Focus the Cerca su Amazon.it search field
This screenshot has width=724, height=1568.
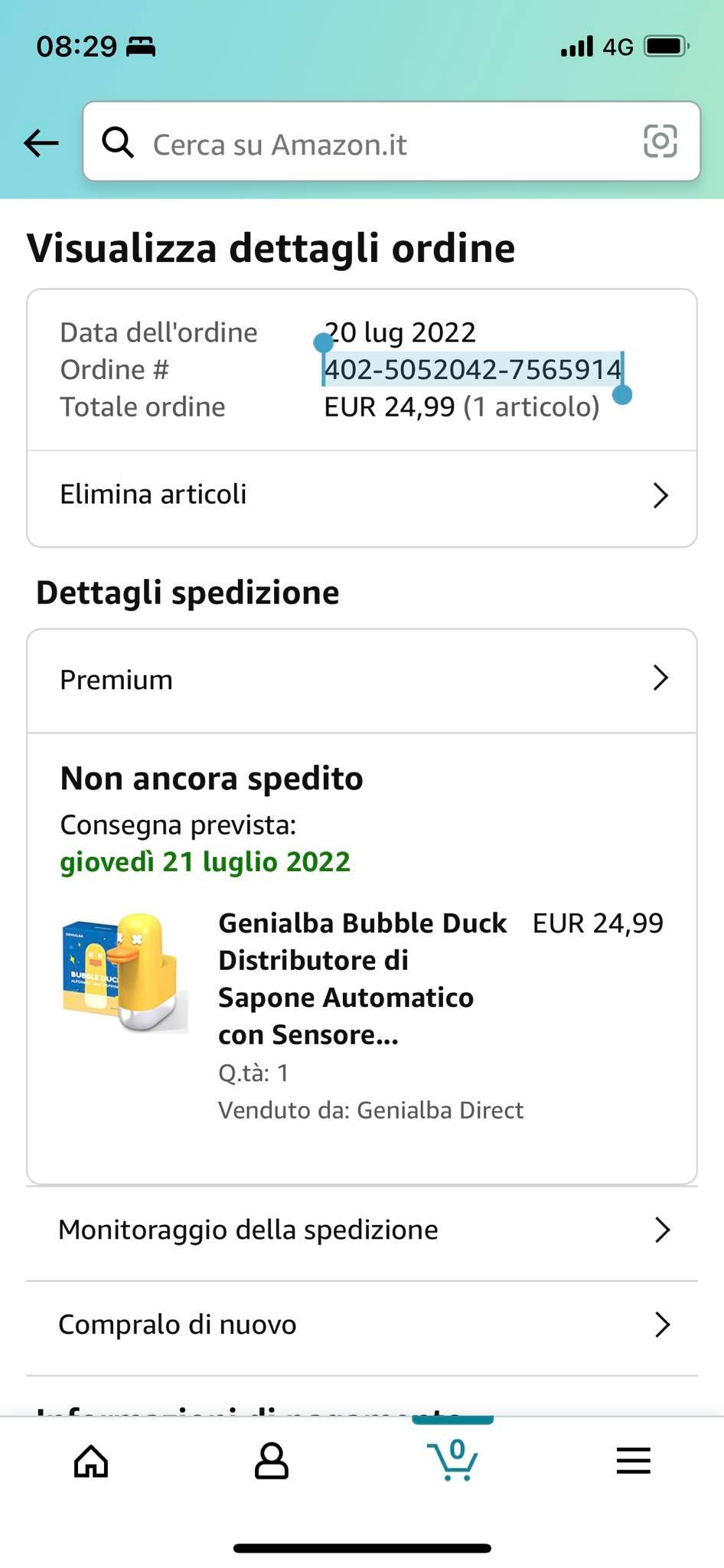coord(383,144)
